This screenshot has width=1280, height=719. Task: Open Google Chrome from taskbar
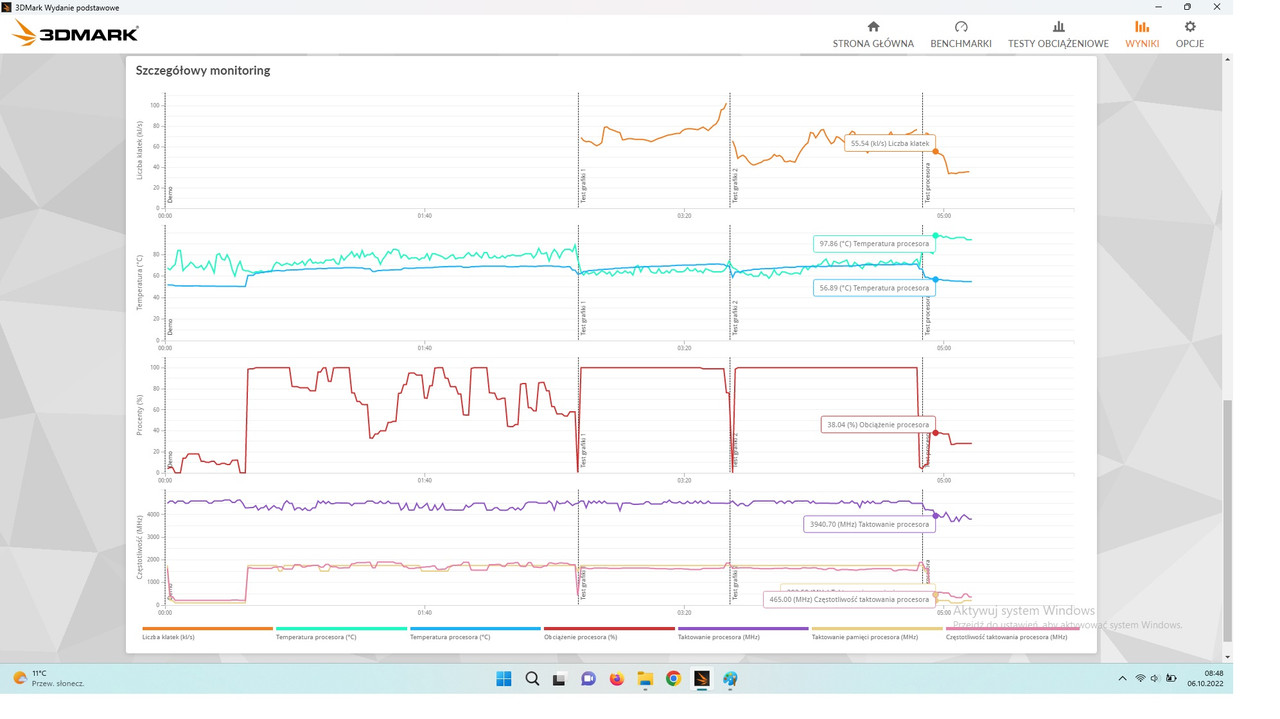673,679
